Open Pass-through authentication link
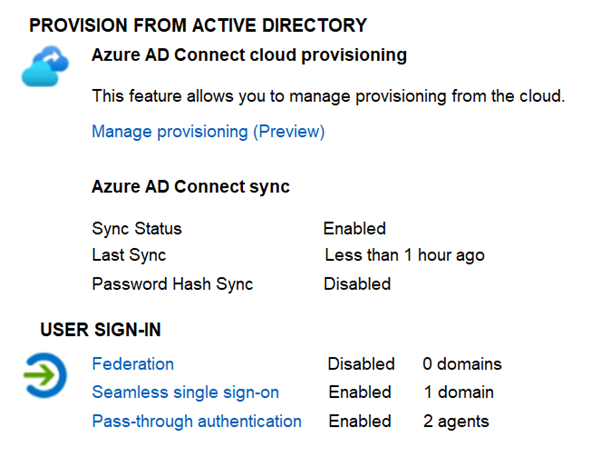This screenshot has width=601, height=467. coord(197,421)
